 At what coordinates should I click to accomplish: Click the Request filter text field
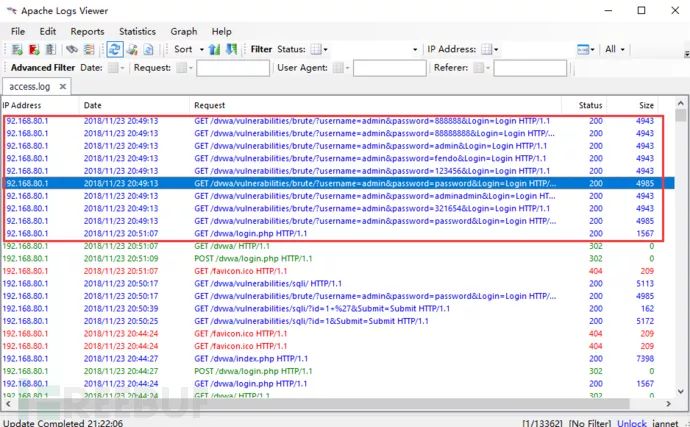(x=233, y=68)
